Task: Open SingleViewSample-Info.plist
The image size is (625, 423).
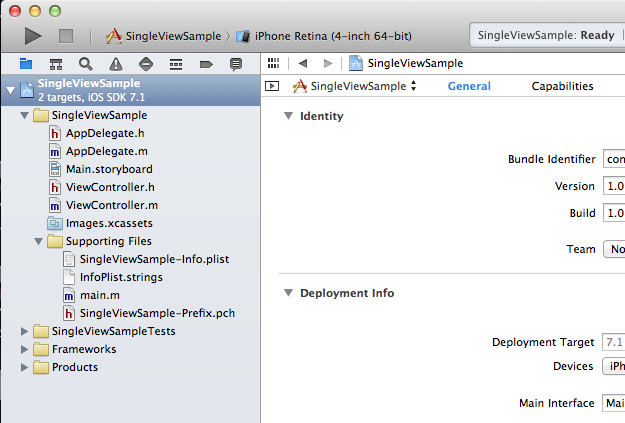Action: [x=154, y=259]
